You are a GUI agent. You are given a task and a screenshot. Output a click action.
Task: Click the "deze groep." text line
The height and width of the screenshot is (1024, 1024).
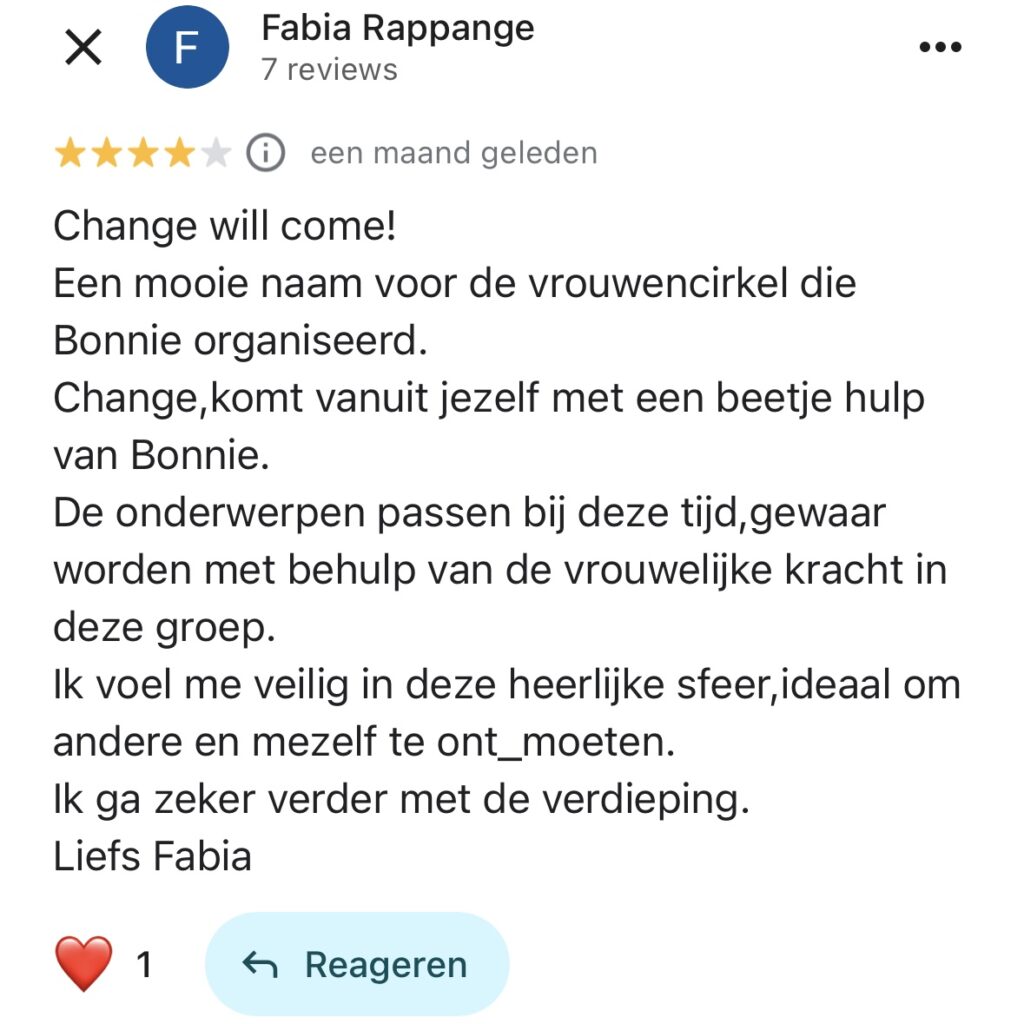pos(163,628)
